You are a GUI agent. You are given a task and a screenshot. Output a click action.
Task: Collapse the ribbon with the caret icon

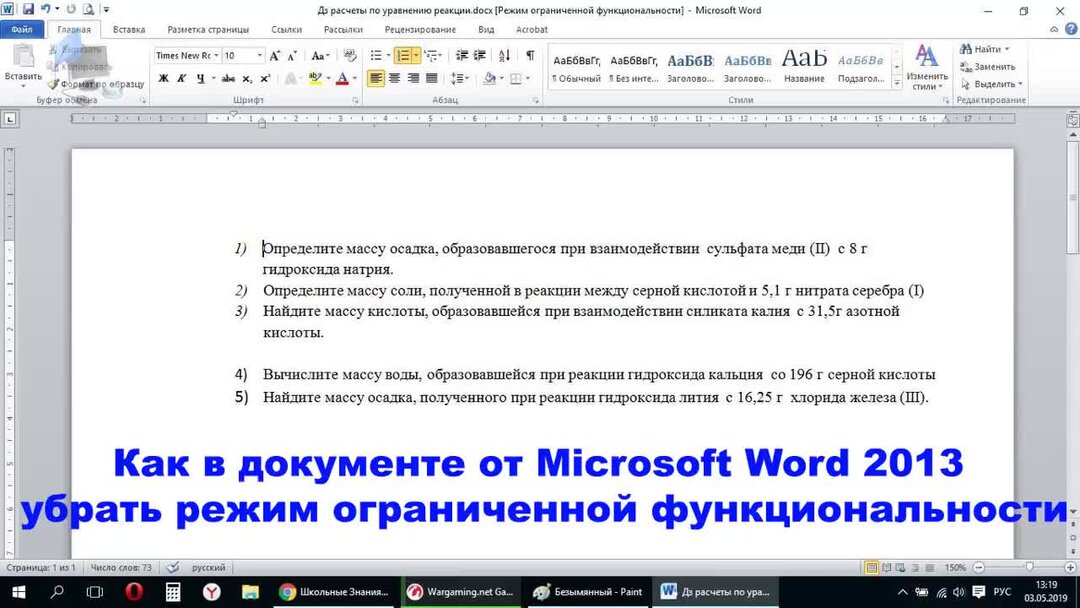1054,30
